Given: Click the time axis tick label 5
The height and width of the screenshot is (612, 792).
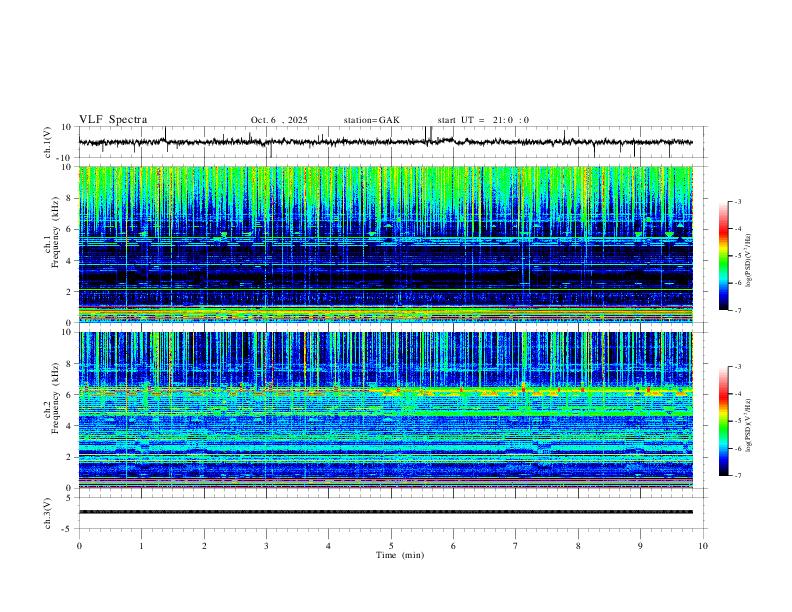Looking at the screenshot, I should (x=391, y=546).
